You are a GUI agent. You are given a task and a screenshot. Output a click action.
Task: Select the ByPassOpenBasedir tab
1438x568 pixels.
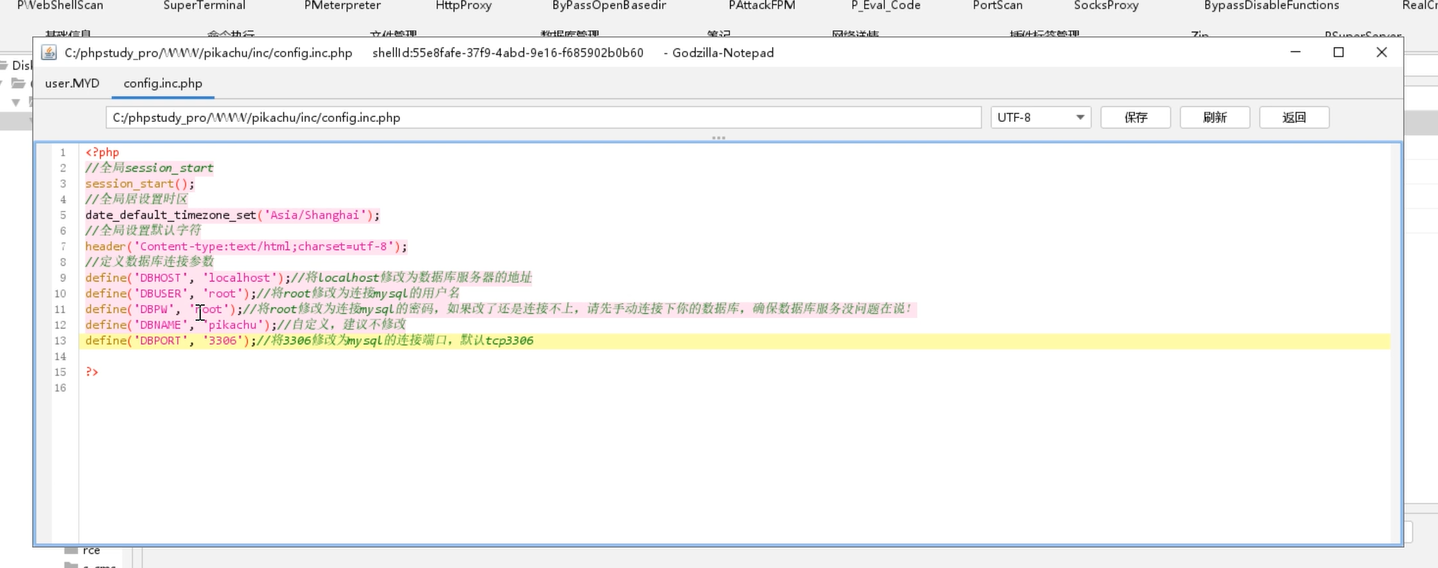(609, 6)
